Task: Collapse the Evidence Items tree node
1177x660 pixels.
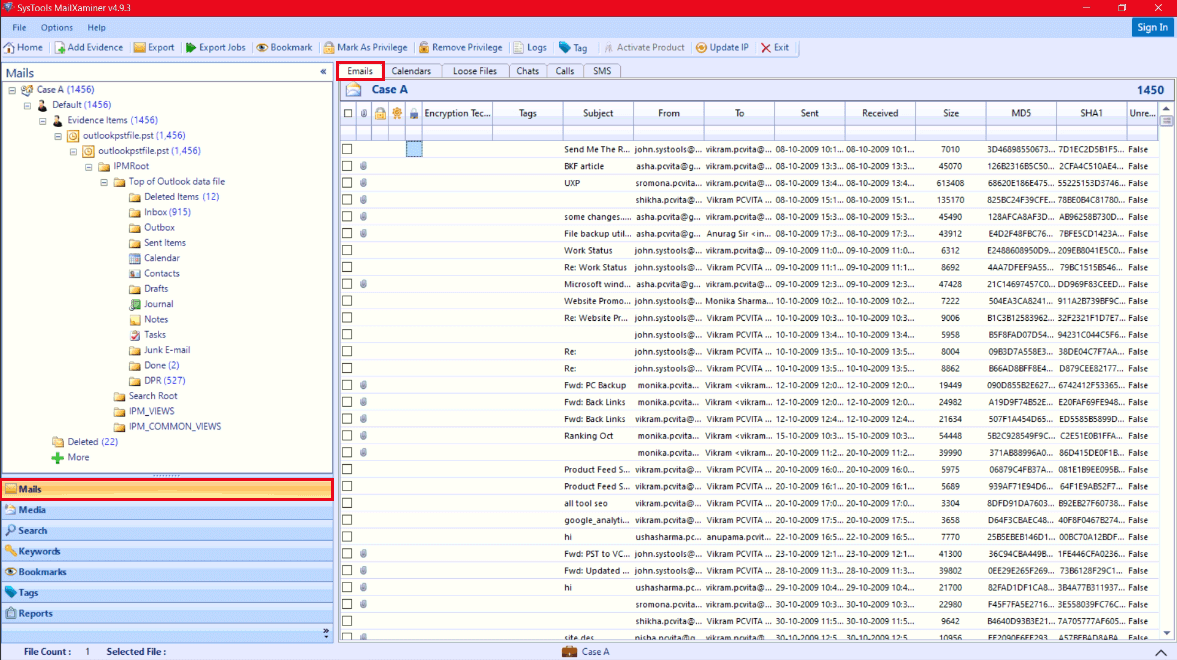Action: 42,119
